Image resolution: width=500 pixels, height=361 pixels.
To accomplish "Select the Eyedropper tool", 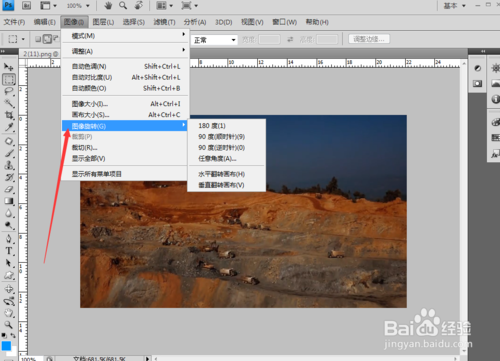I will 9,127.
